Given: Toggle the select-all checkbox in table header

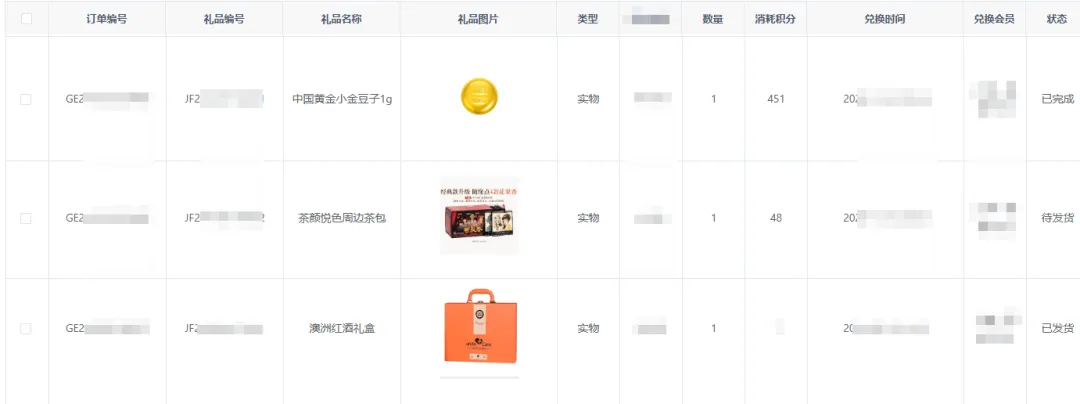Looking at the screenshot, I should tap(26, 19).
